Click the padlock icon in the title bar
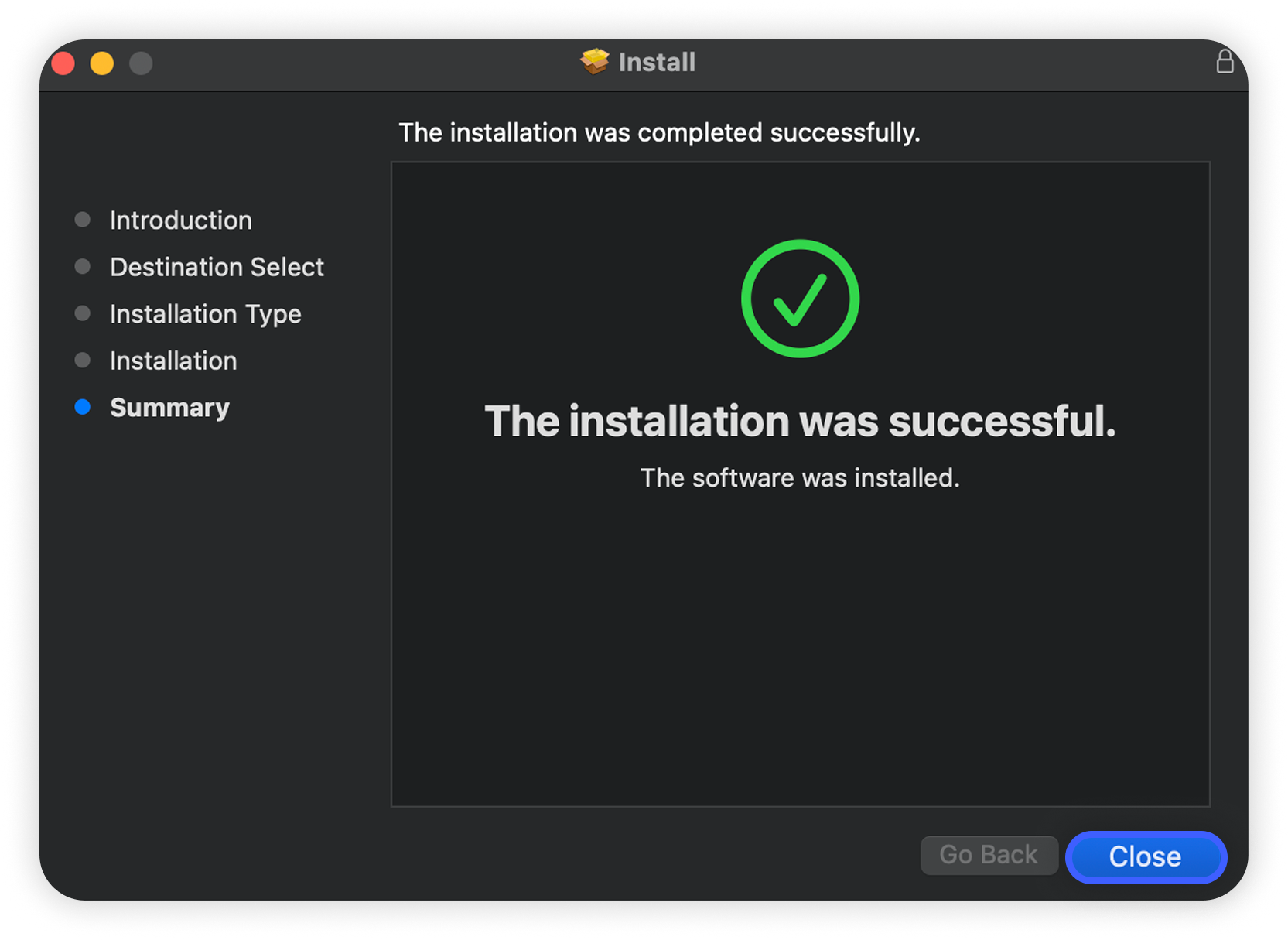Viewport: 1288px width, 940px height. coord(1224,61)
